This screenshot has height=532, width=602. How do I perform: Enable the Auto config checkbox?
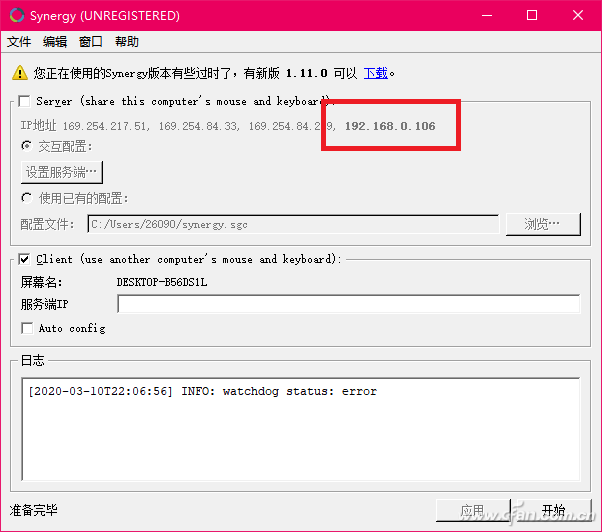pyautogui.click(x=27, y=329)
